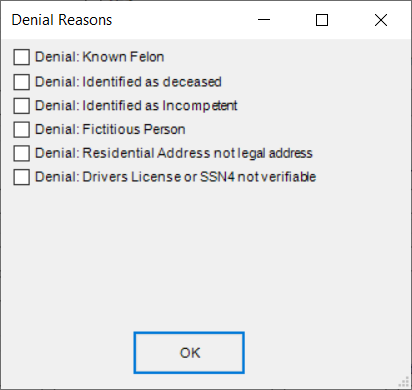Click the 'Identified as deceased' label text

coord(152,82)
